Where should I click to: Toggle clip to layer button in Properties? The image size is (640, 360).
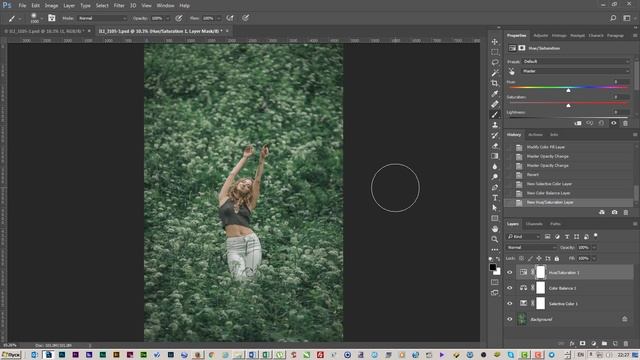pos(578,123)
